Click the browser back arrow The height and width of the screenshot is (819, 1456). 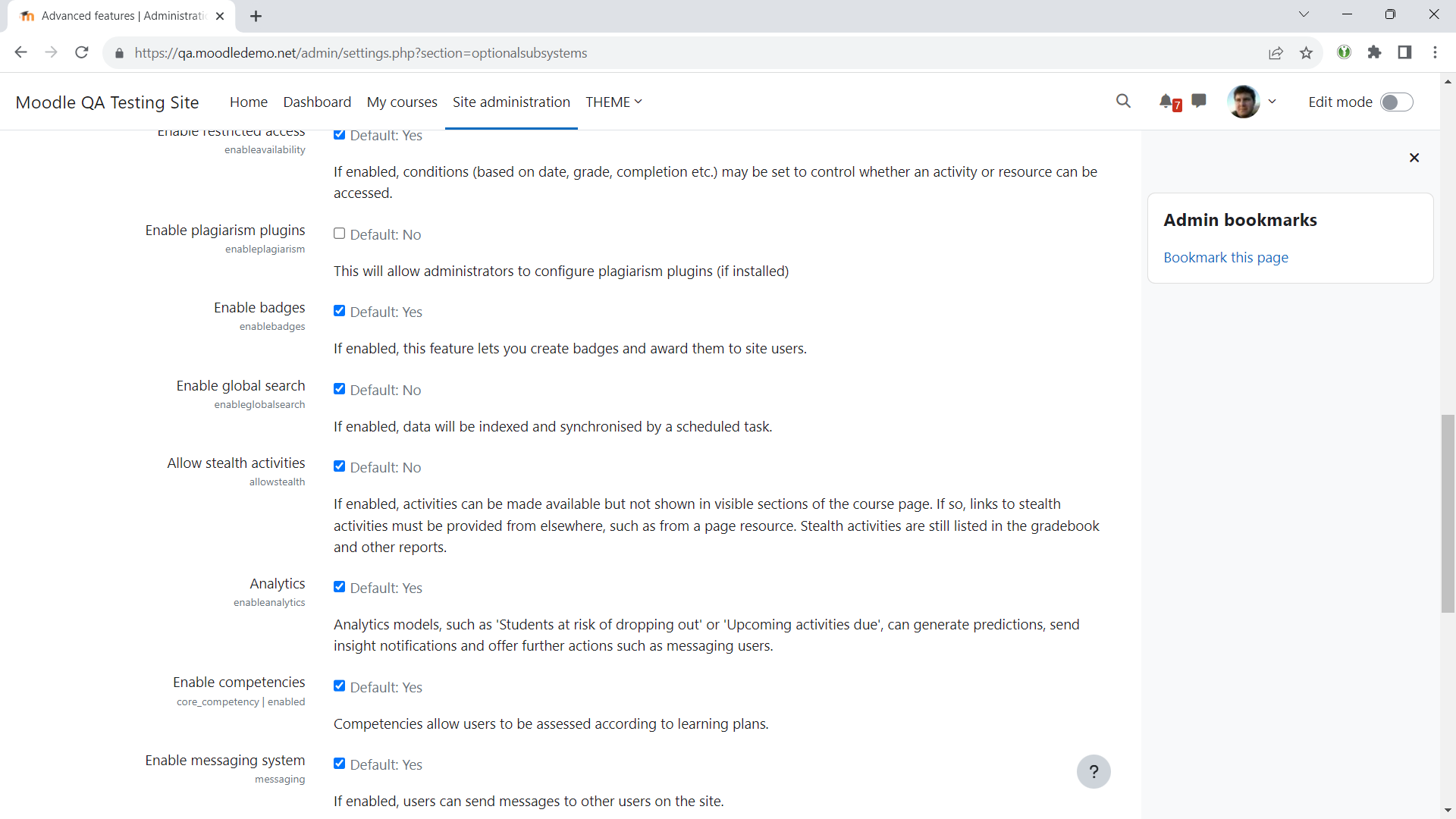tap(21, 52)
